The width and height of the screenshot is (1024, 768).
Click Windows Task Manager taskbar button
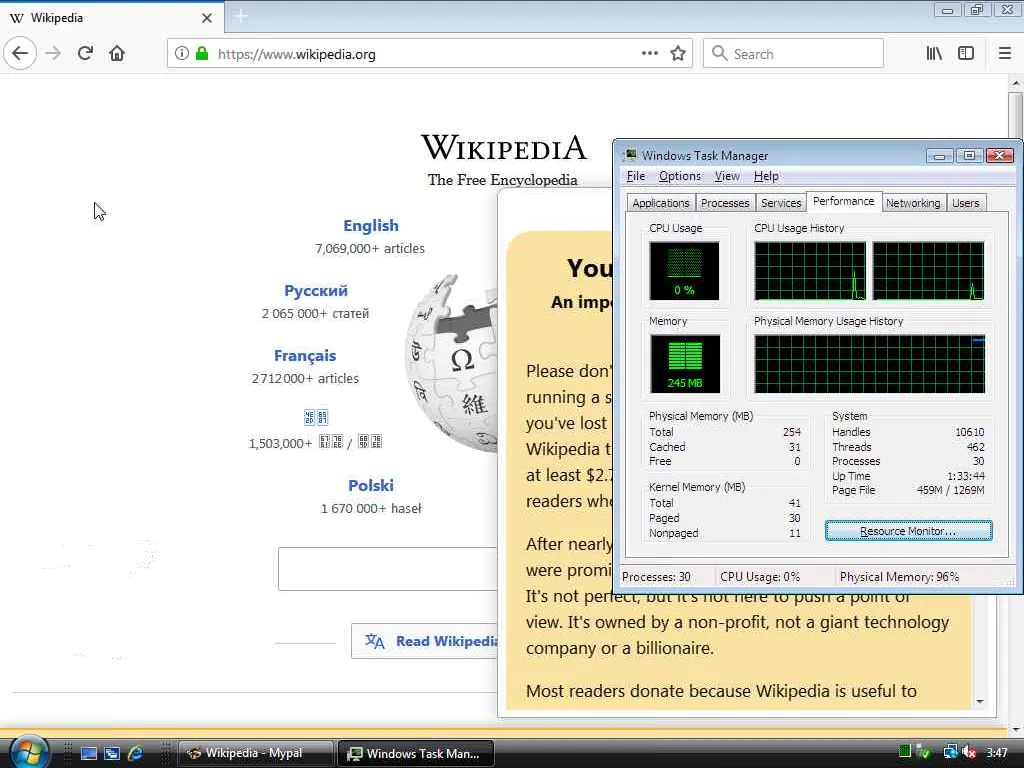click(x=415, y=753)
